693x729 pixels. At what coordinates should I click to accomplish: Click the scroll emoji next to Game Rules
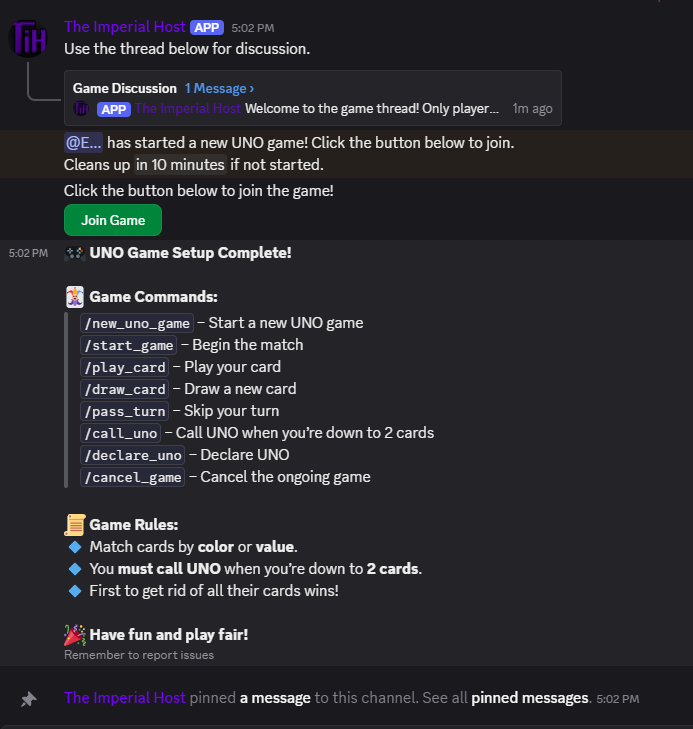pyautogui.click(x=75, y=525)
